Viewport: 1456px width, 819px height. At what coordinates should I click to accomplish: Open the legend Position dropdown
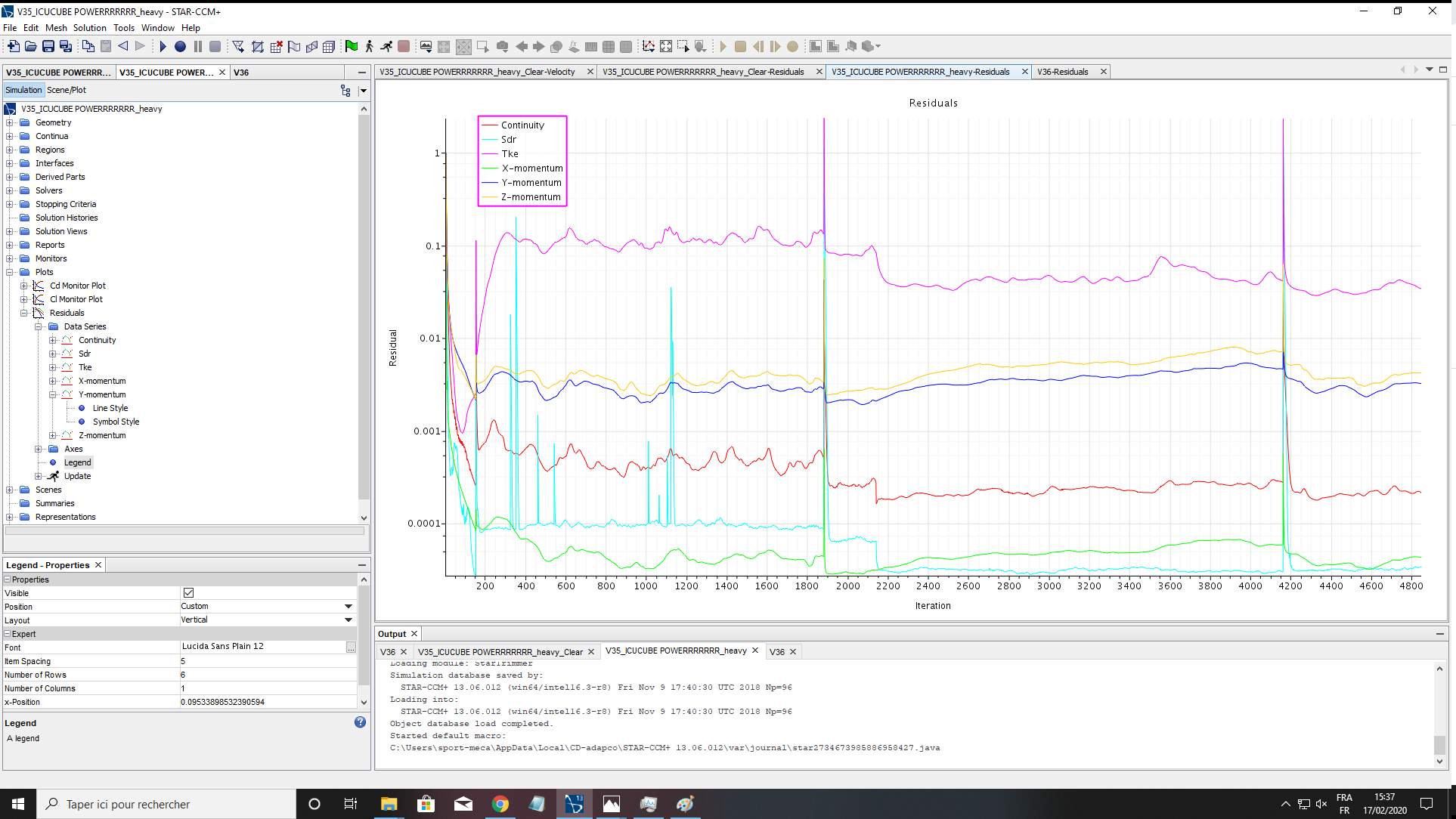pos(349,607)
